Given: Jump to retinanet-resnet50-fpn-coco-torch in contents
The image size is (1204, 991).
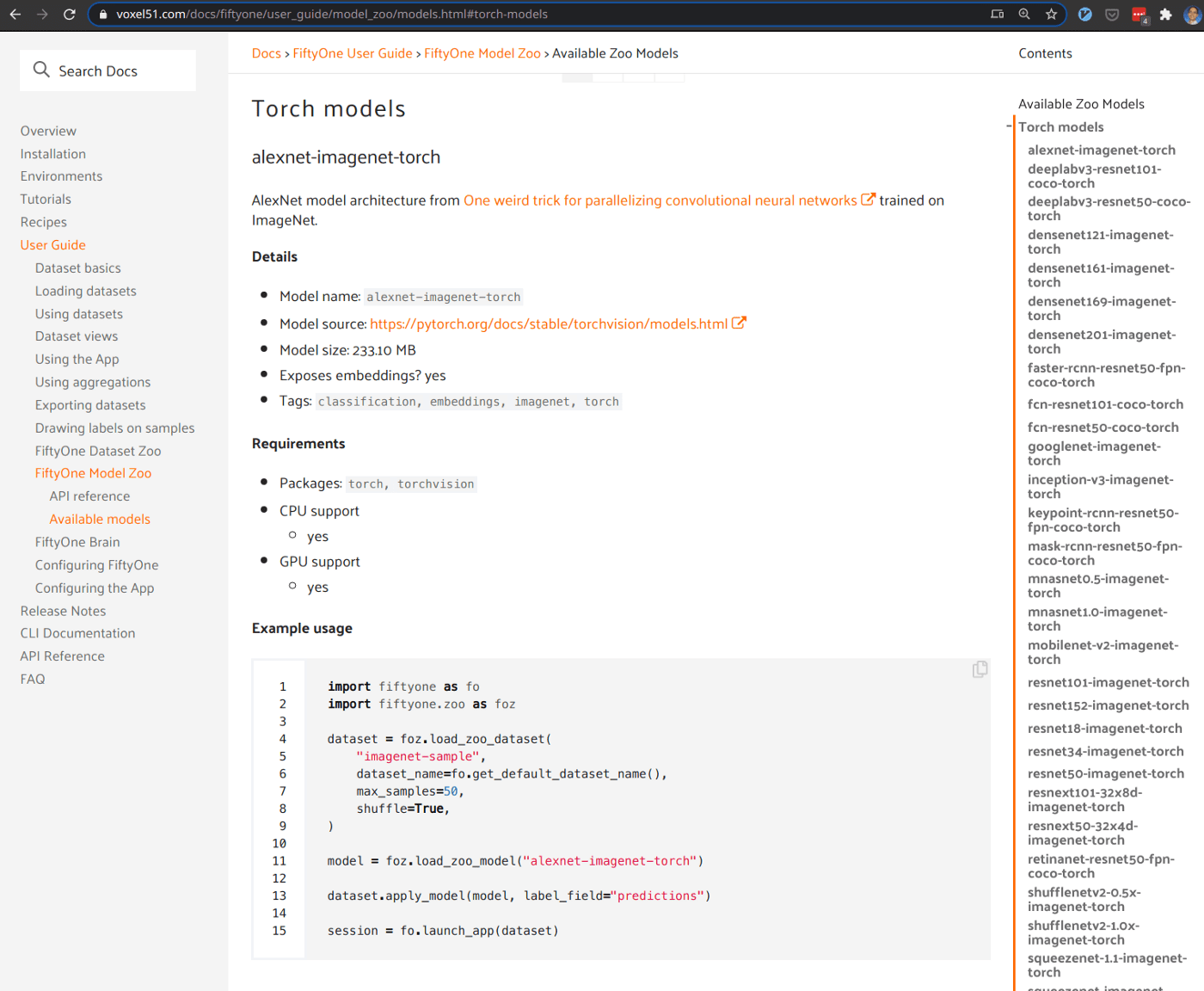Looking at the screenshot, I should click(1101, 866).
